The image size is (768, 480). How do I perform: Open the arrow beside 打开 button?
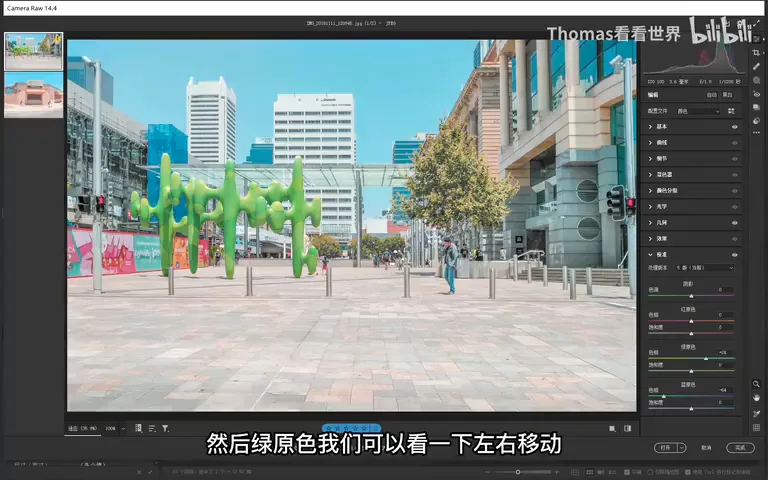(681, 448)
